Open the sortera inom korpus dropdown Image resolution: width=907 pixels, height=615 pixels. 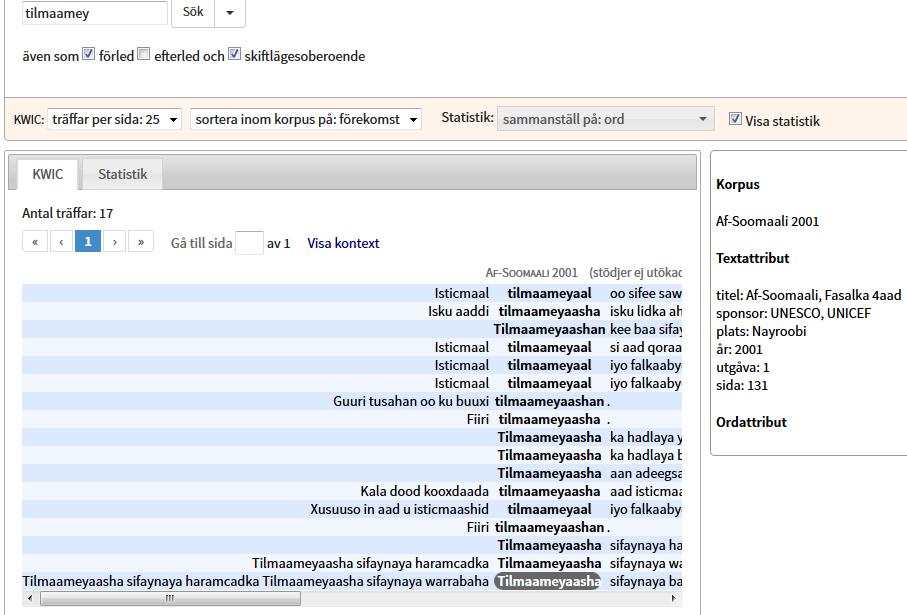[305, 119]
